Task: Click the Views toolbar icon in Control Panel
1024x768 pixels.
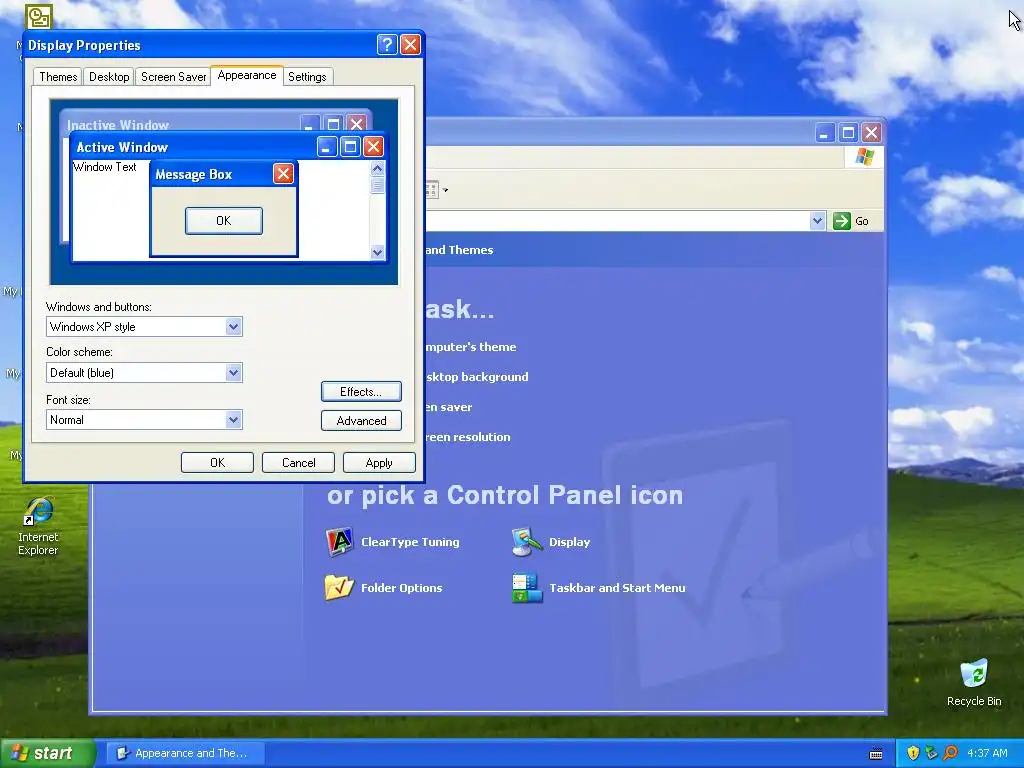Action: tap(432, 190)
